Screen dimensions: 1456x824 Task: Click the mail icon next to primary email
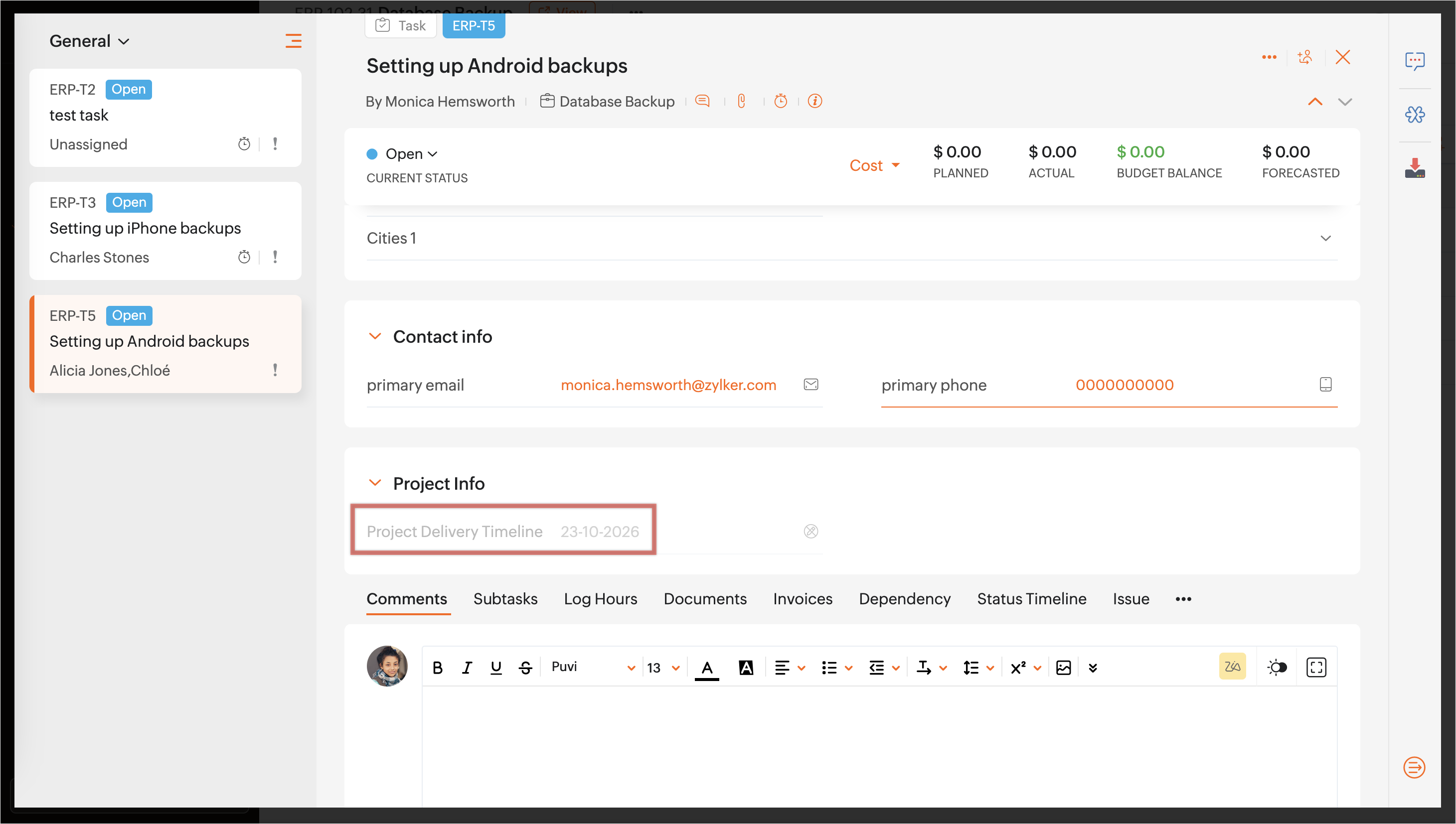(810, 385)
